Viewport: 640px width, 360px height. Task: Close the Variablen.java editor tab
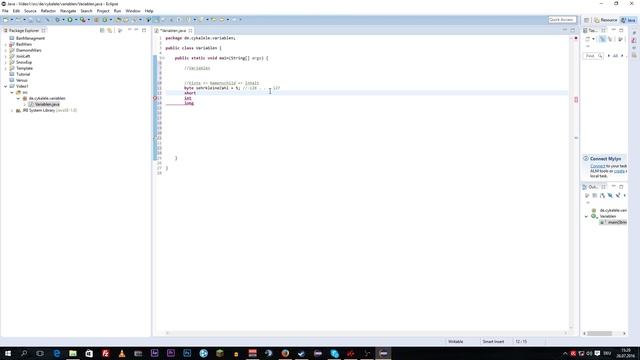pos(190,31)
